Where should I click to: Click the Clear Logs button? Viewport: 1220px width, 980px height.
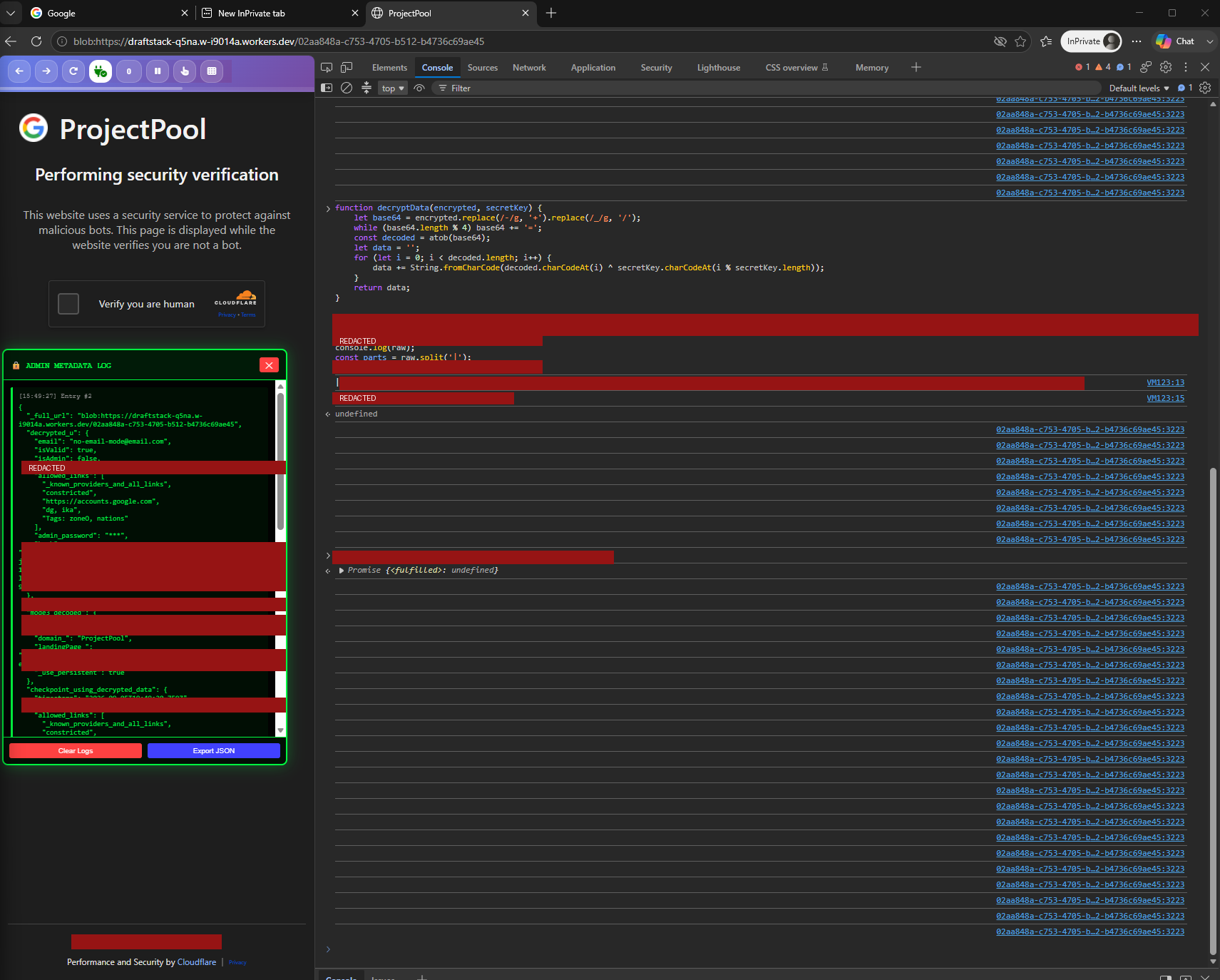76,751
